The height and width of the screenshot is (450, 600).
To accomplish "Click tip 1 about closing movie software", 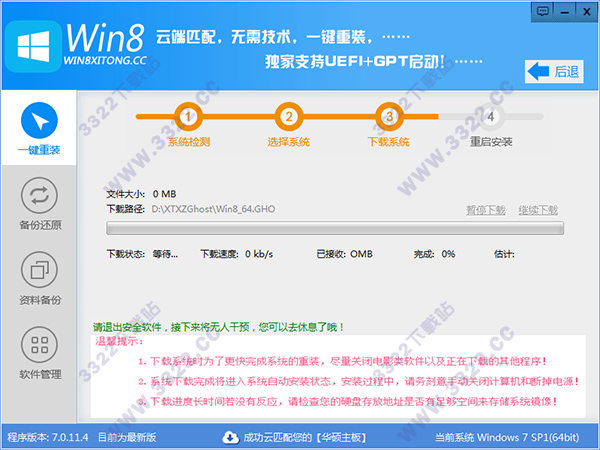I will (343, 361).
